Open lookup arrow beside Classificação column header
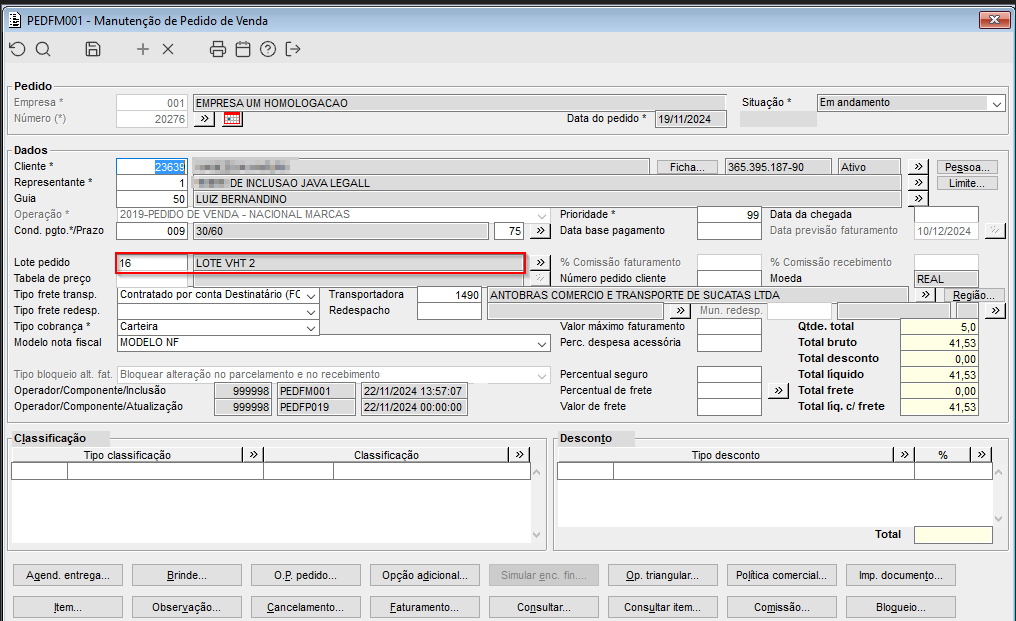The image size is (1016, 621). 520,454
